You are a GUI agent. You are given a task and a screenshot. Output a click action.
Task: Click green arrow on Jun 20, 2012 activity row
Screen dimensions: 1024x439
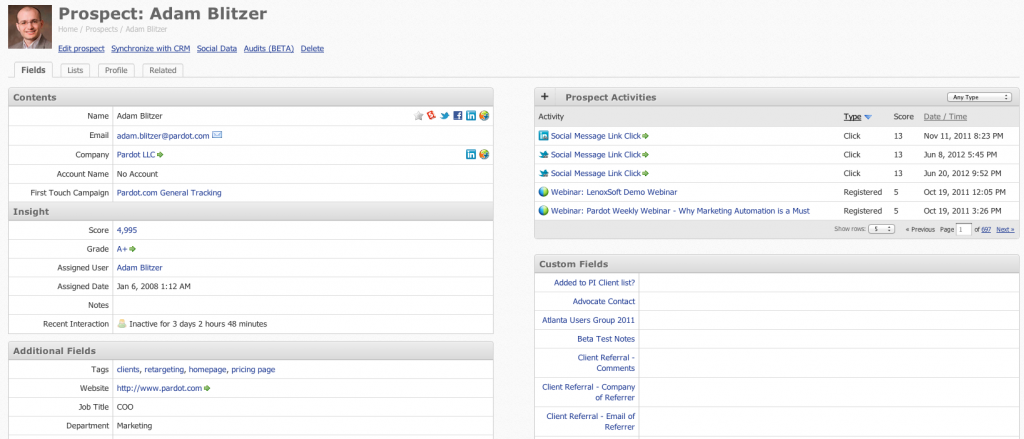coord(645,174)
